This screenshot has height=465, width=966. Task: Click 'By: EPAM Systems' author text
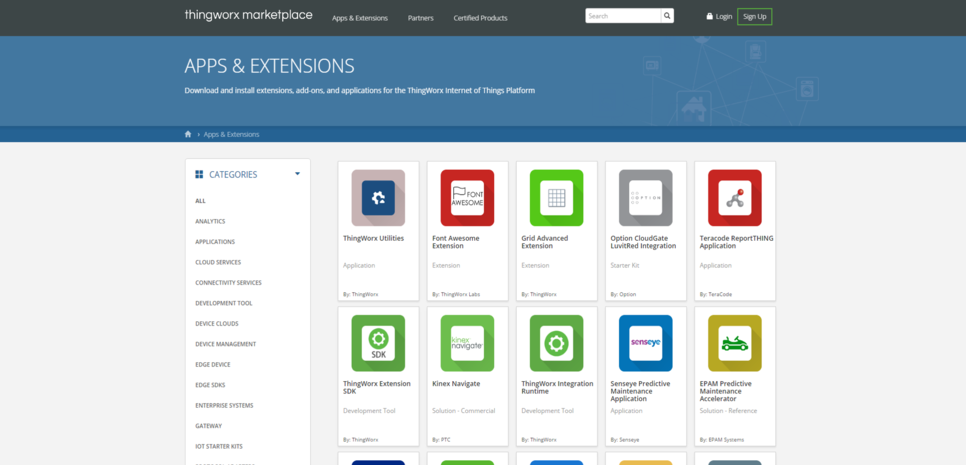722,440
